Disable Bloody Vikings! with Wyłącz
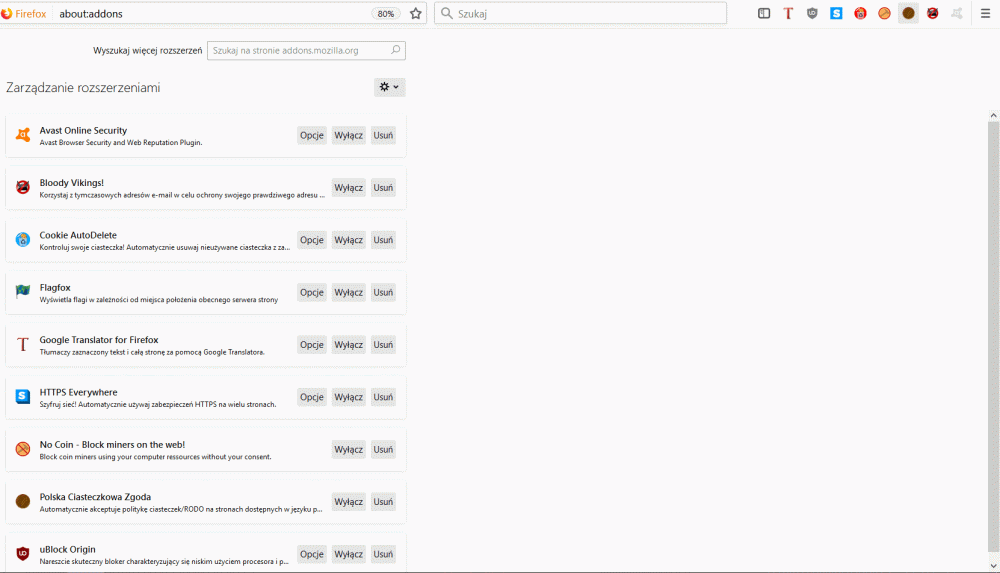The height and width of the screenshot is (573, 1000). [349, 188]
